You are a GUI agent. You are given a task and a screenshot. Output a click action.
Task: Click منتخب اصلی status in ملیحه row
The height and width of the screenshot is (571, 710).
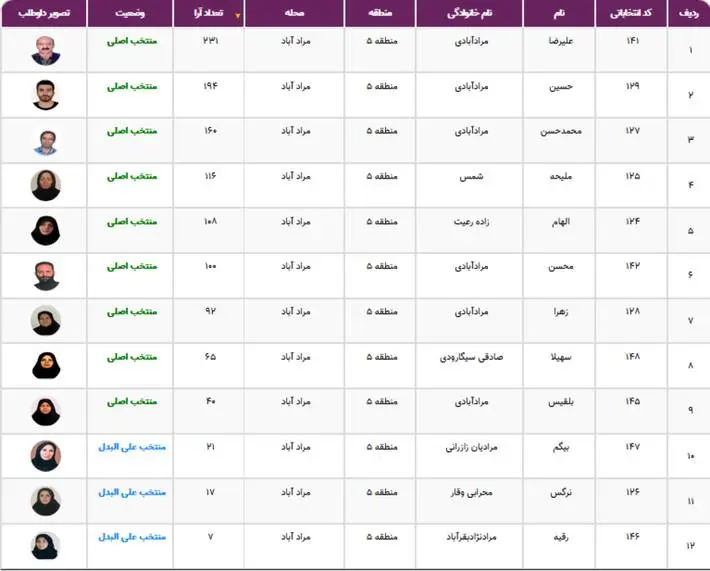tap(132, 177)
